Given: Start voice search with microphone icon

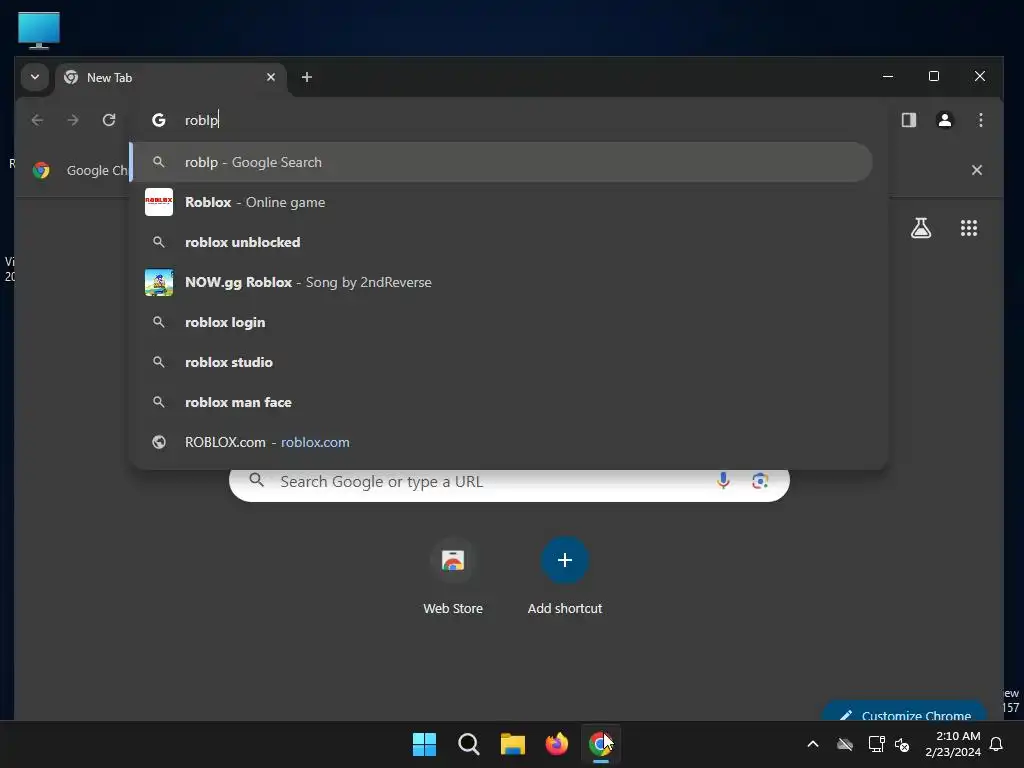Looking at the screenshot, I should (x=723, y=481).
